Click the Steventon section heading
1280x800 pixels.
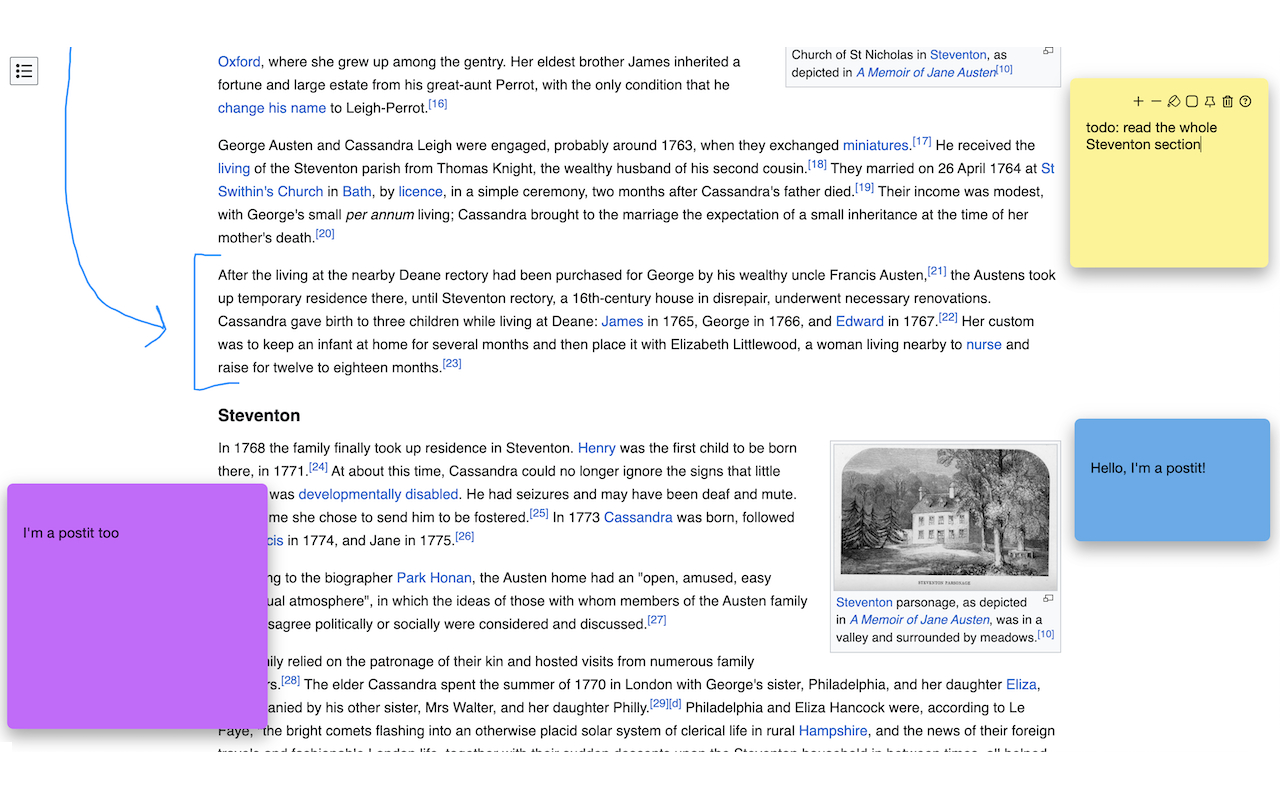[x=259, y=415]
